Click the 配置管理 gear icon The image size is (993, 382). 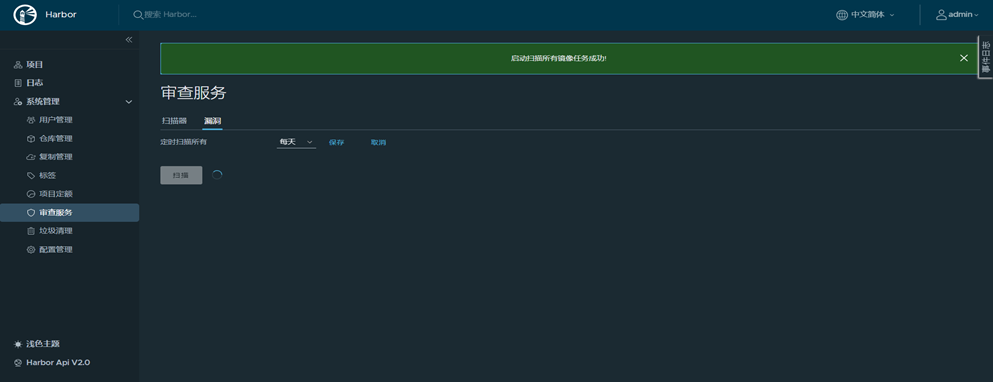pos(30,250)
